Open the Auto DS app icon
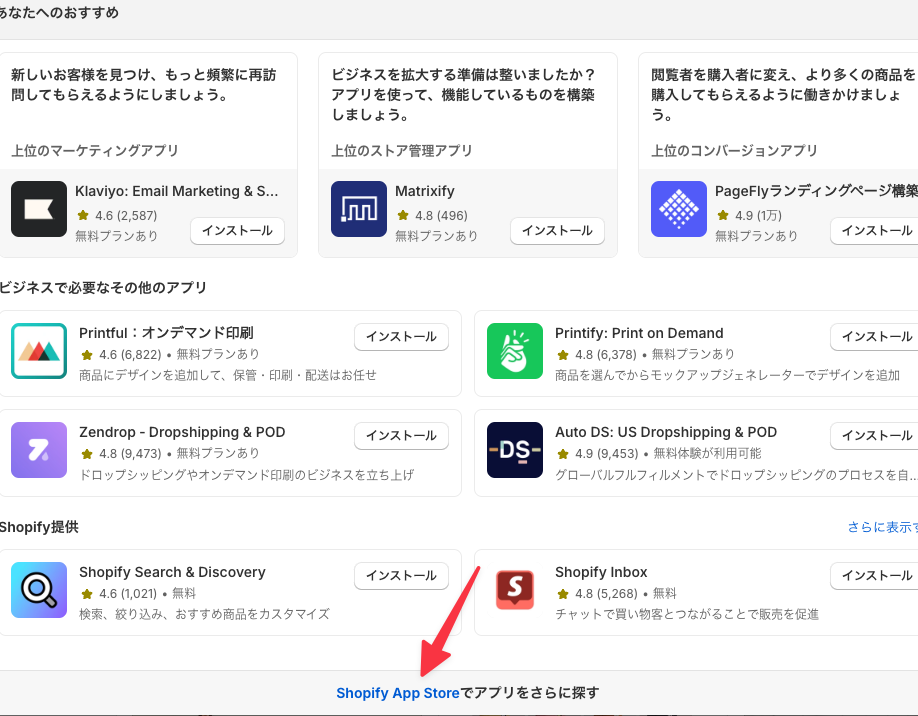This screenshot has height=716, width=918. (x=515, y=450)
